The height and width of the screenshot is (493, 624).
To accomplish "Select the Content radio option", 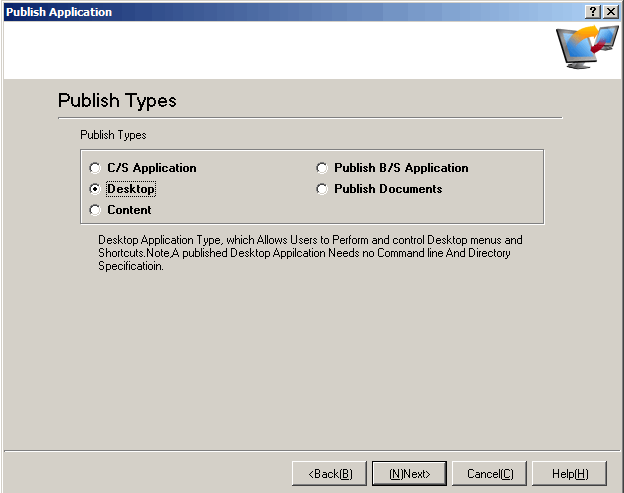I will click(x=96, y=210).
